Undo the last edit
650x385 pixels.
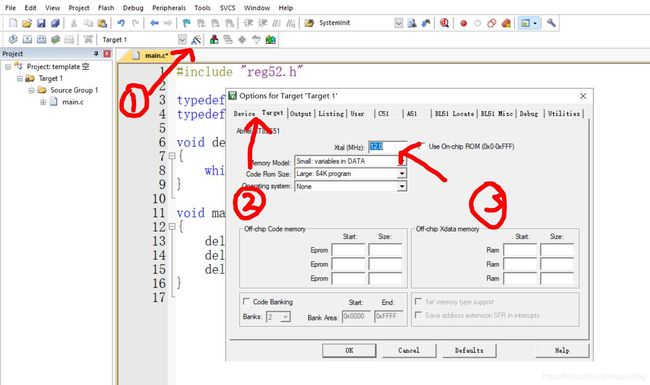(x=121, y=23)
